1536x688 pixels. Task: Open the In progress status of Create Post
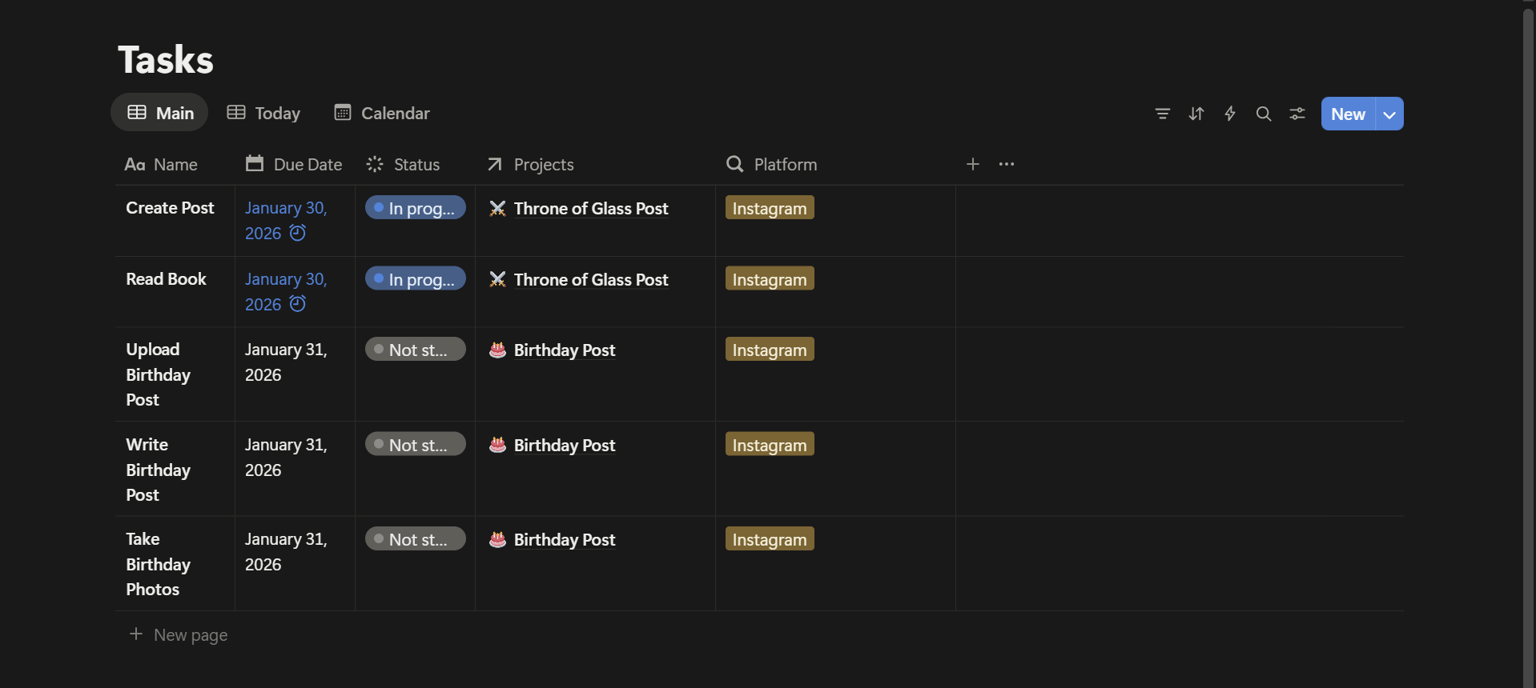(x=415, y=208)
